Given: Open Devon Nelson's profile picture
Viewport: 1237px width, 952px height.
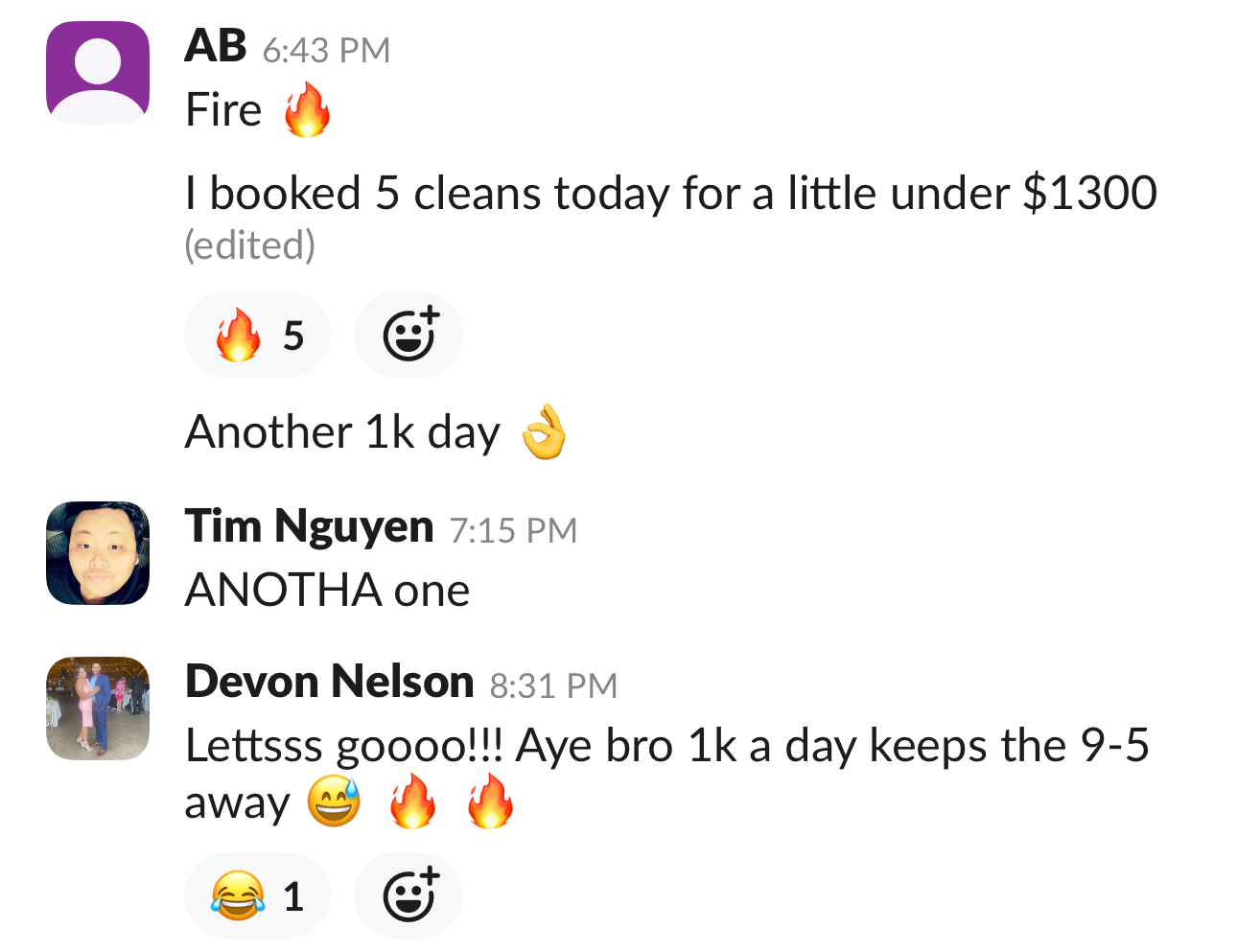Looking at the screenshot, I should point(98,708).
